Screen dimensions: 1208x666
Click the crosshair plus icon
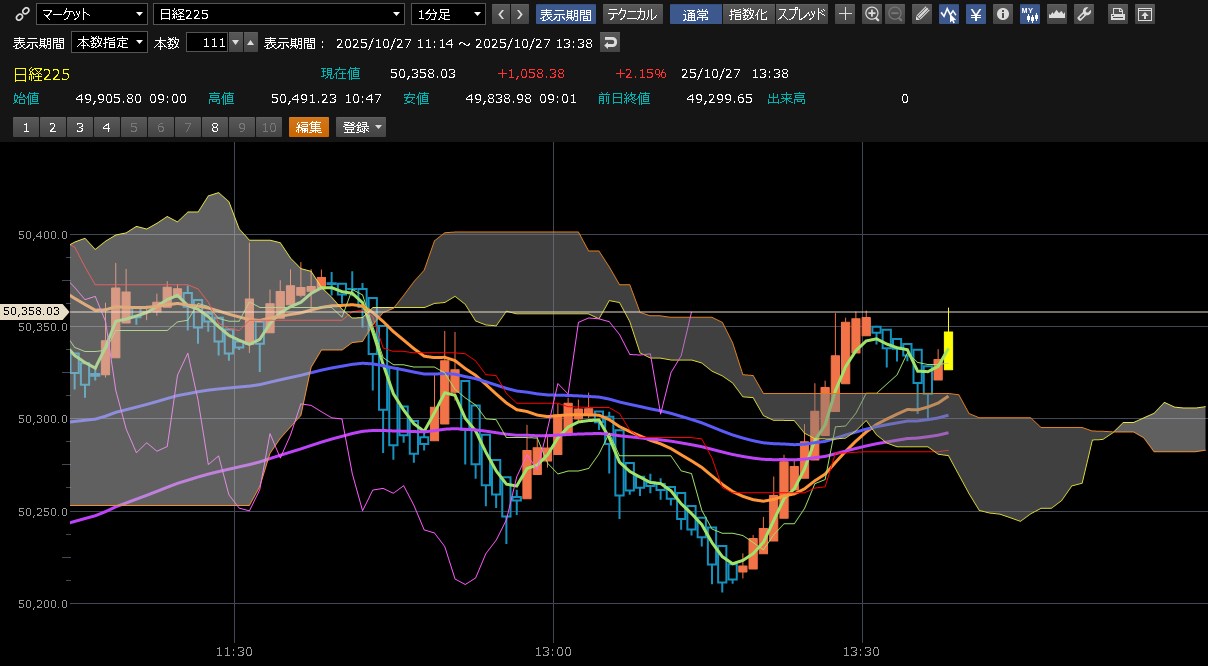(845, 14)
